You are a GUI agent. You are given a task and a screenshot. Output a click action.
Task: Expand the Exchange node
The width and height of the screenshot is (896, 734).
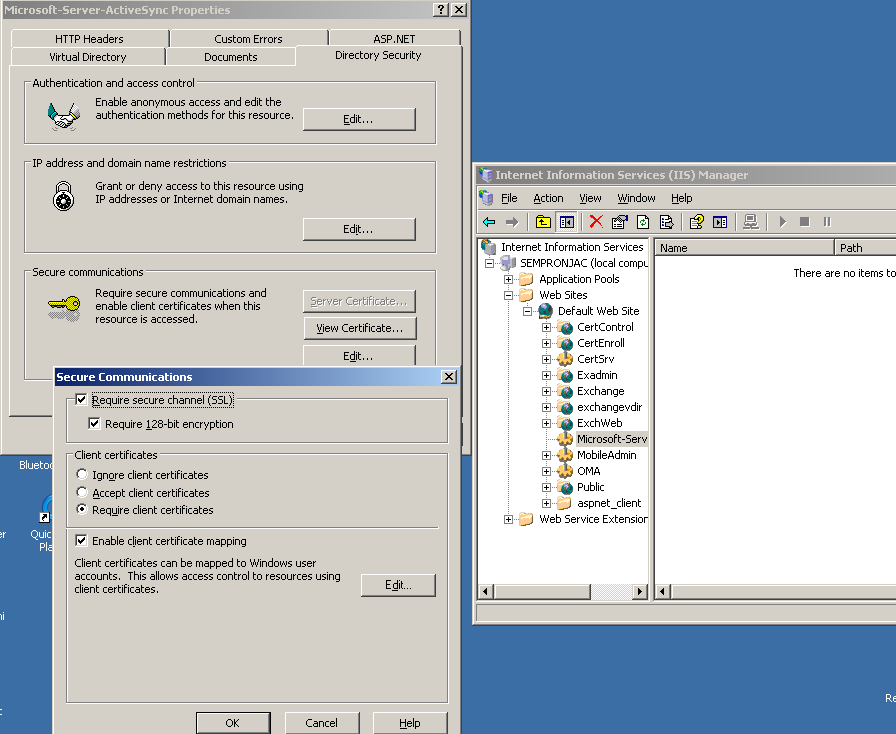click(x=546, y=391)
